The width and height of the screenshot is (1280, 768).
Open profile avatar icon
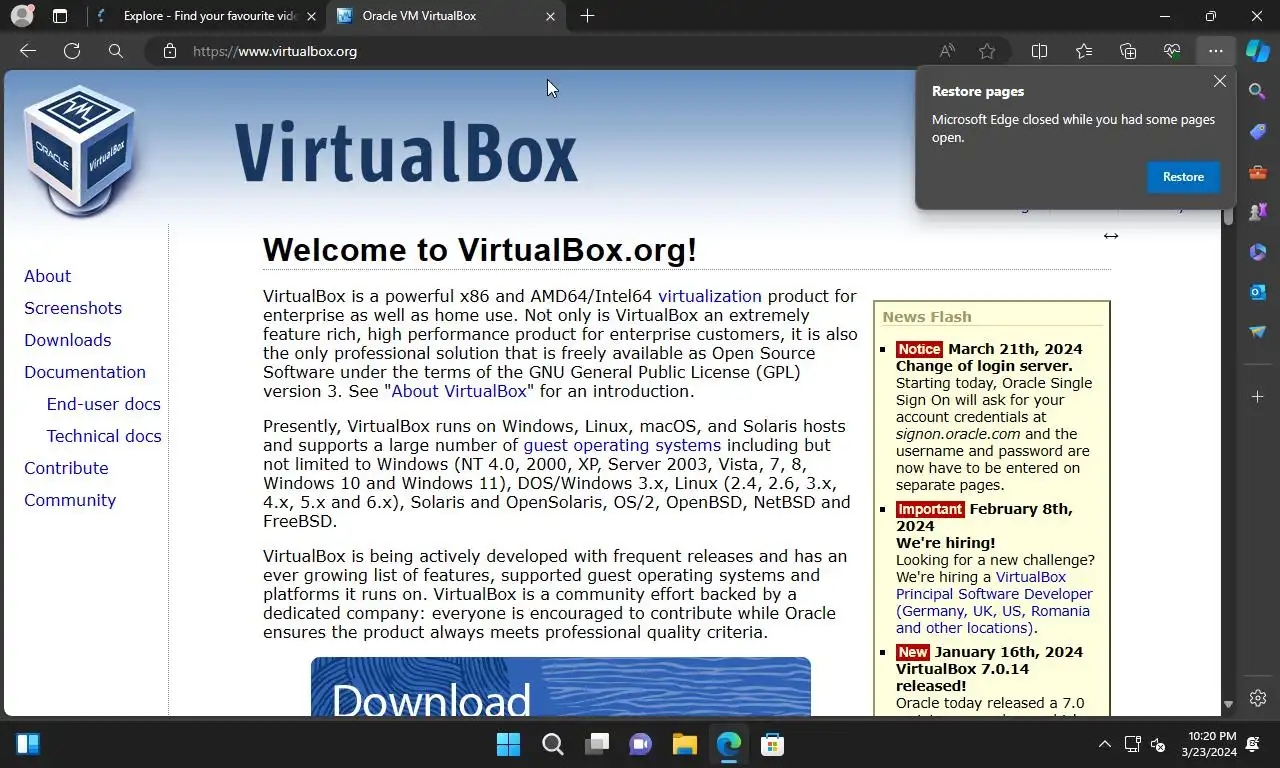22,16
